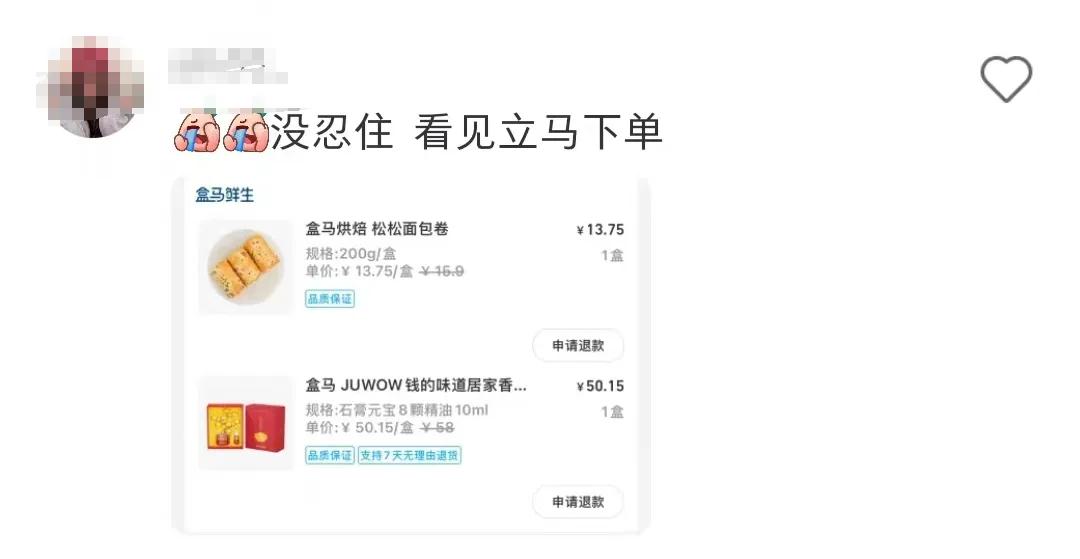The image size is (1080, 559).
Task: Tap the 支持7天无理由退货 tag
Action: 409,455
